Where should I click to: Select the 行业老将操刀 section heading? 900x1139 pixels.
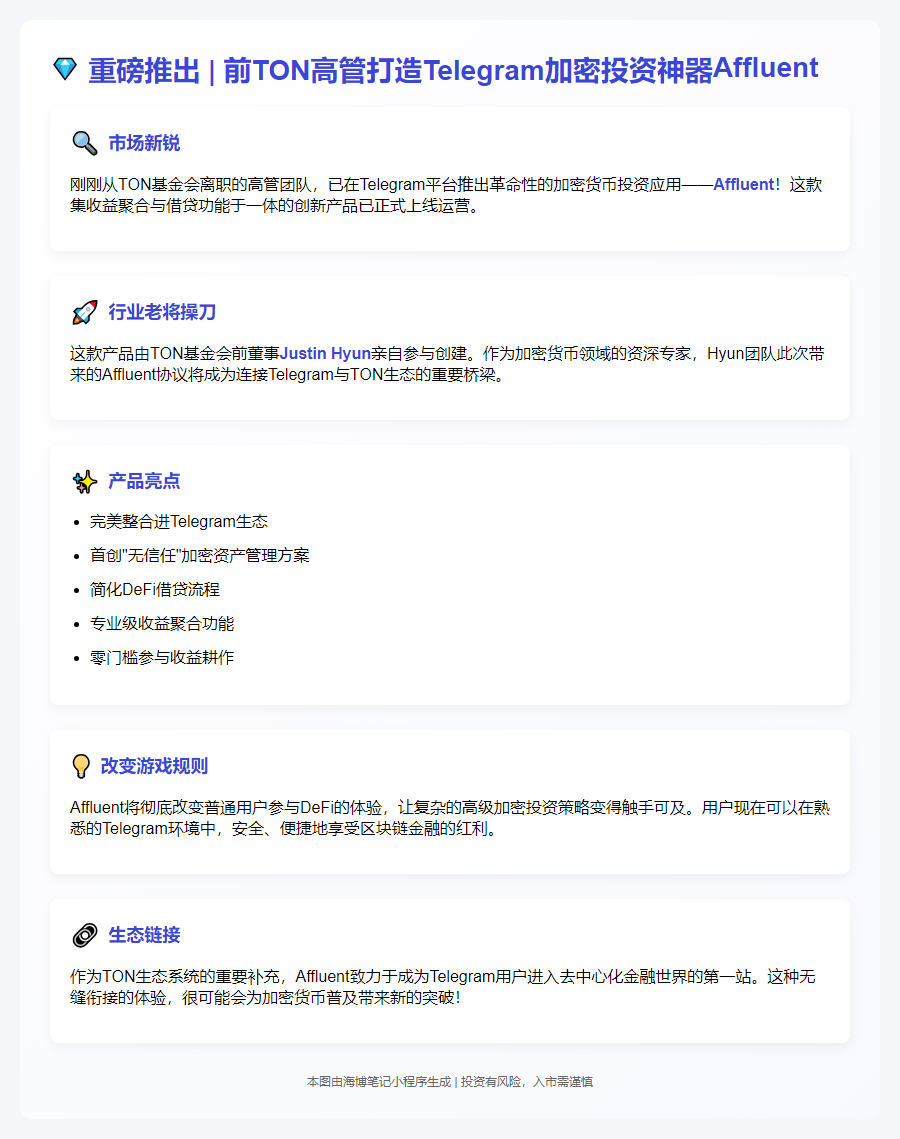[x=162, y=312]
